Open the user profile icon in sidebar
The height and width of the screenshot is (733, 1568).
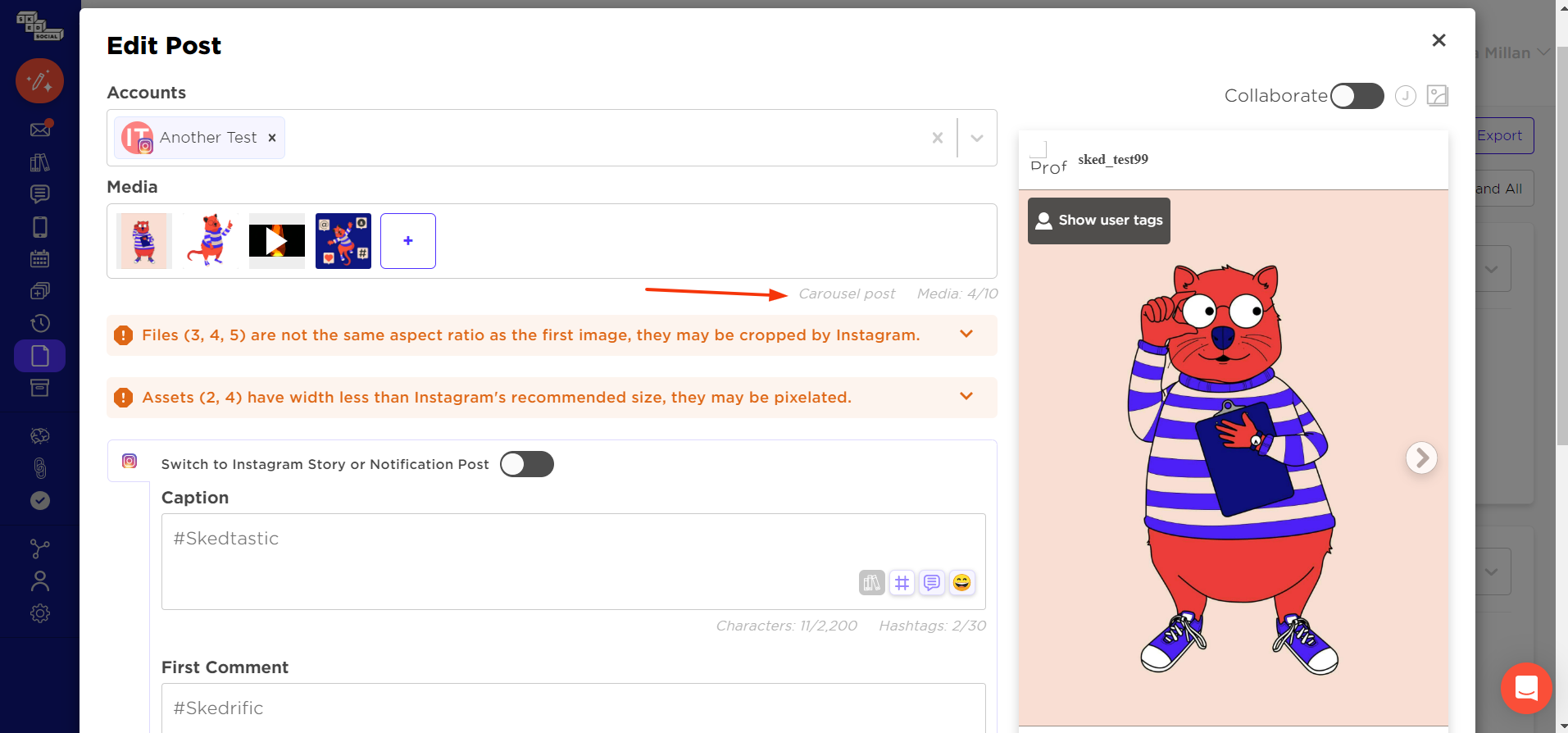pos(39,581)
